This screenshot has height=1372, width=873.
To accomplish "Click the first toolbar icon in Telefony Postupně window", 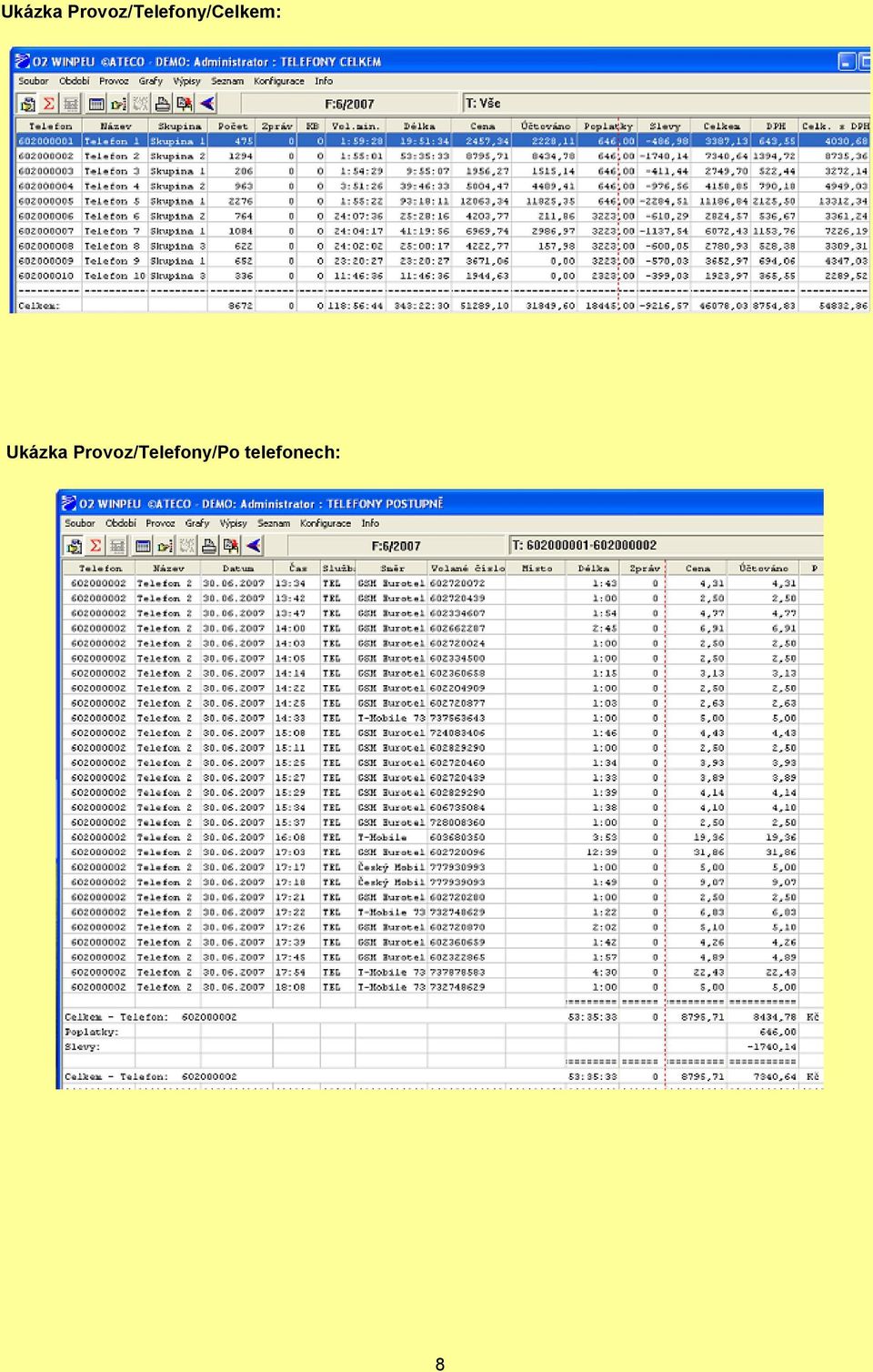I will (x=74, y=546).
